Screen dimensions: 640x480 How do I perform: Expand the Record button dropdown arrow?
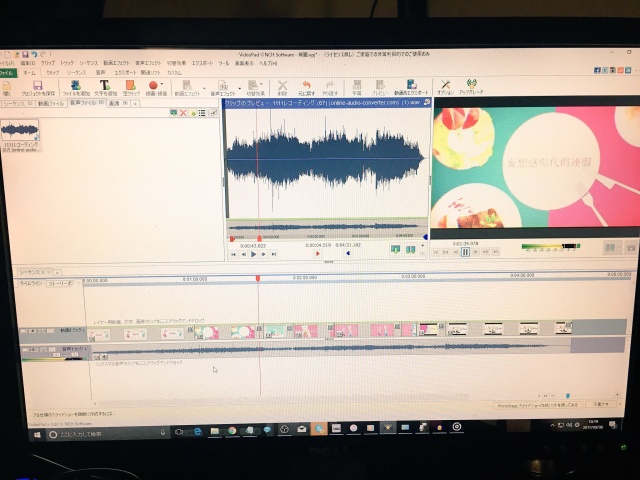162,84
